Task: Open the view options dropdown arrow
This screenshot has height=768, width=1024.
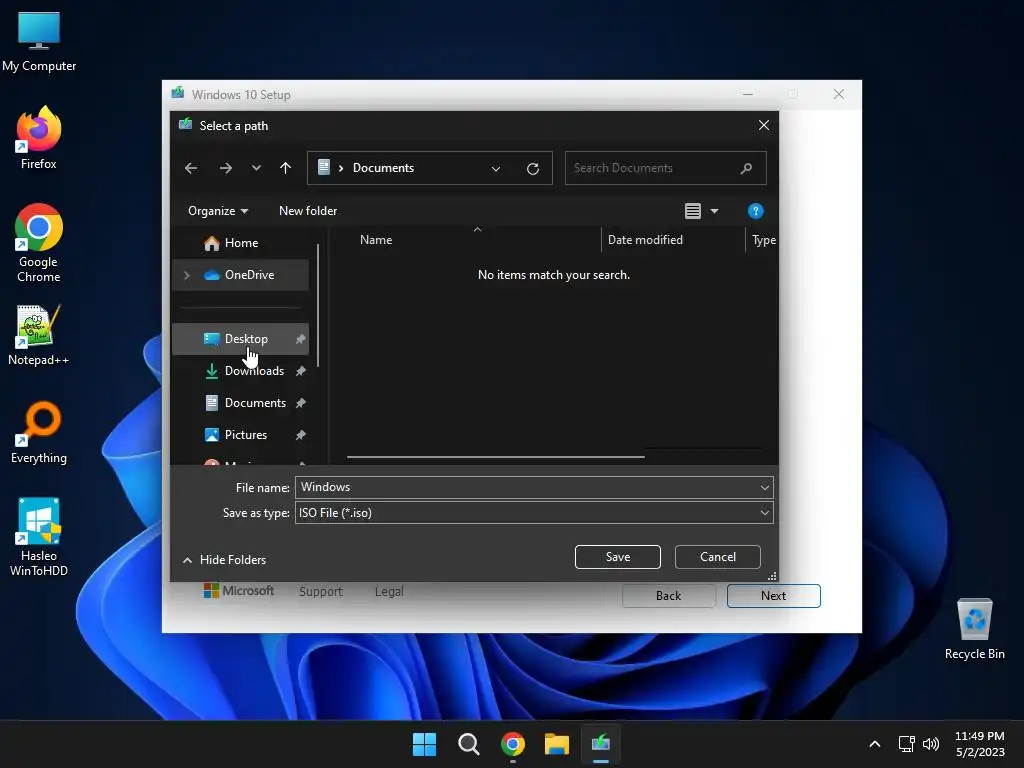Action: pyautogui.click(x=714, y=211)
